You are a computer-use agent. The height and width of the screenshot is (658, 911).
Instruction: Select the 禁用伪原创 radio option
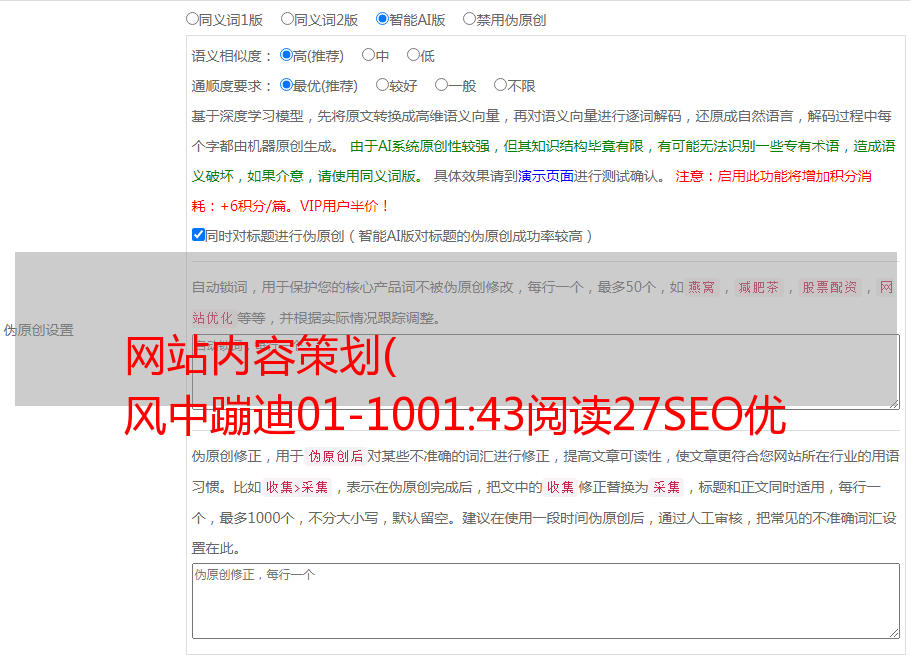point(469,19)
